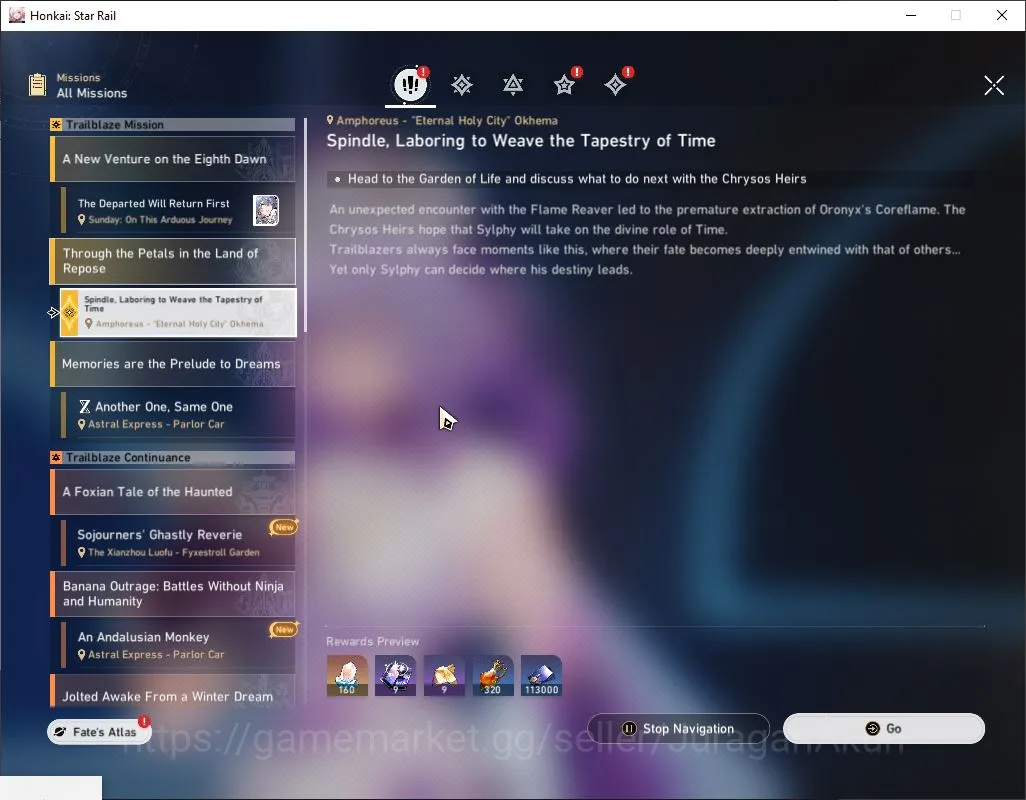This screenshot has height=800, width=1026.
Task: Select 'An Andalusian Monkey' mission
Action: [178, 645]
